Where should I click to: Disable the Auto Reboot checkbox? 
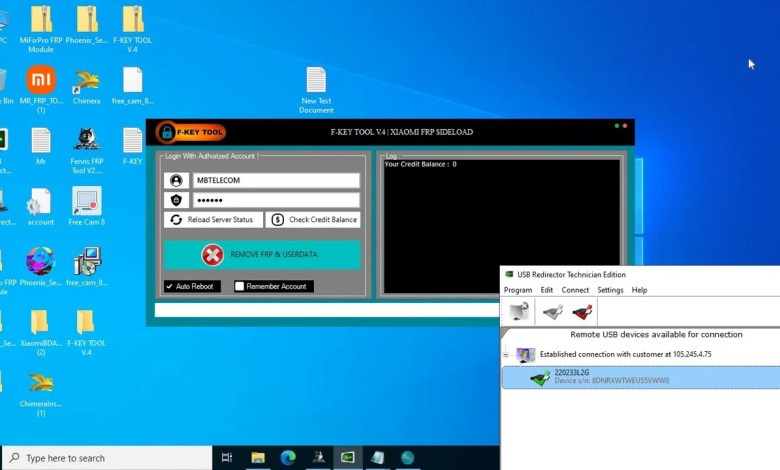172,286
